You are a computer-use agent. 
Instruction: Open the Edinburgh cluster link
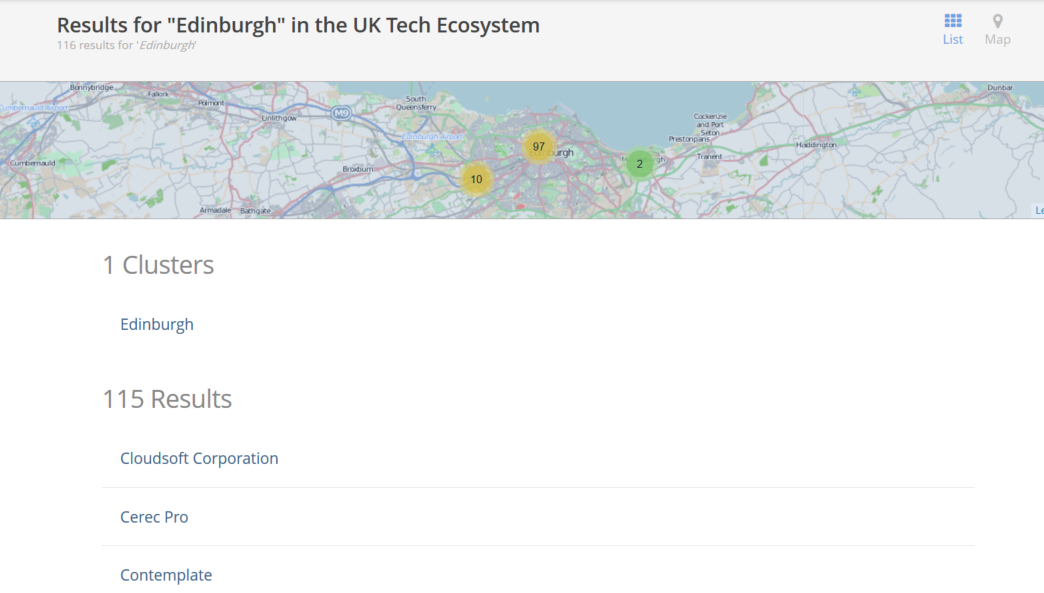click(x=157, y=324)
